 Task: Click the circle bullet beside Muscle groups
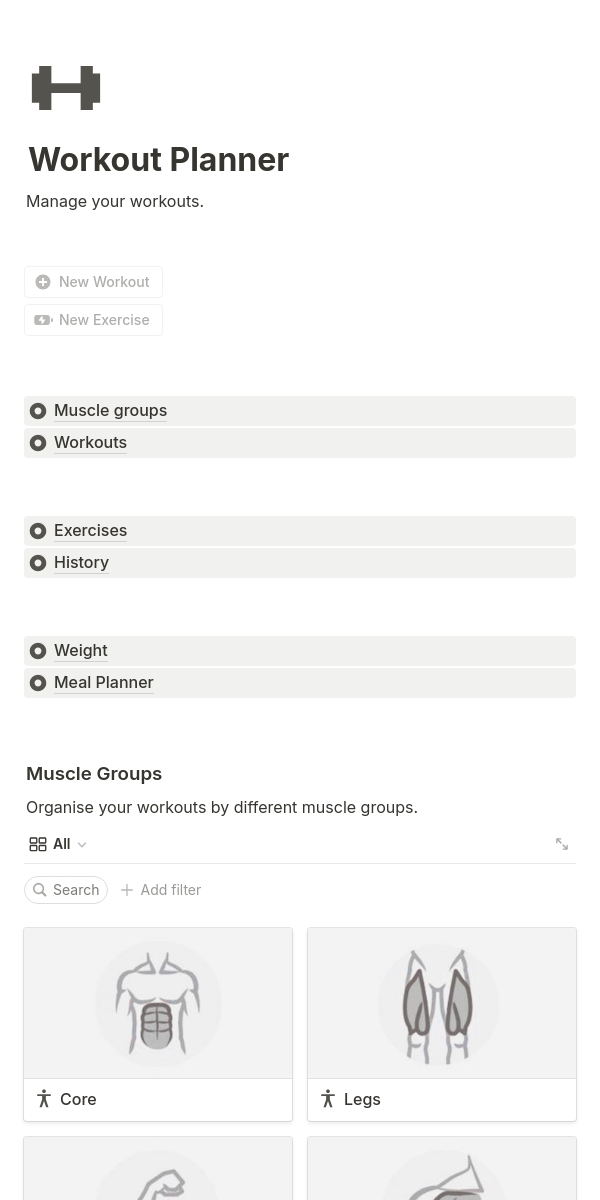(38, 411)
